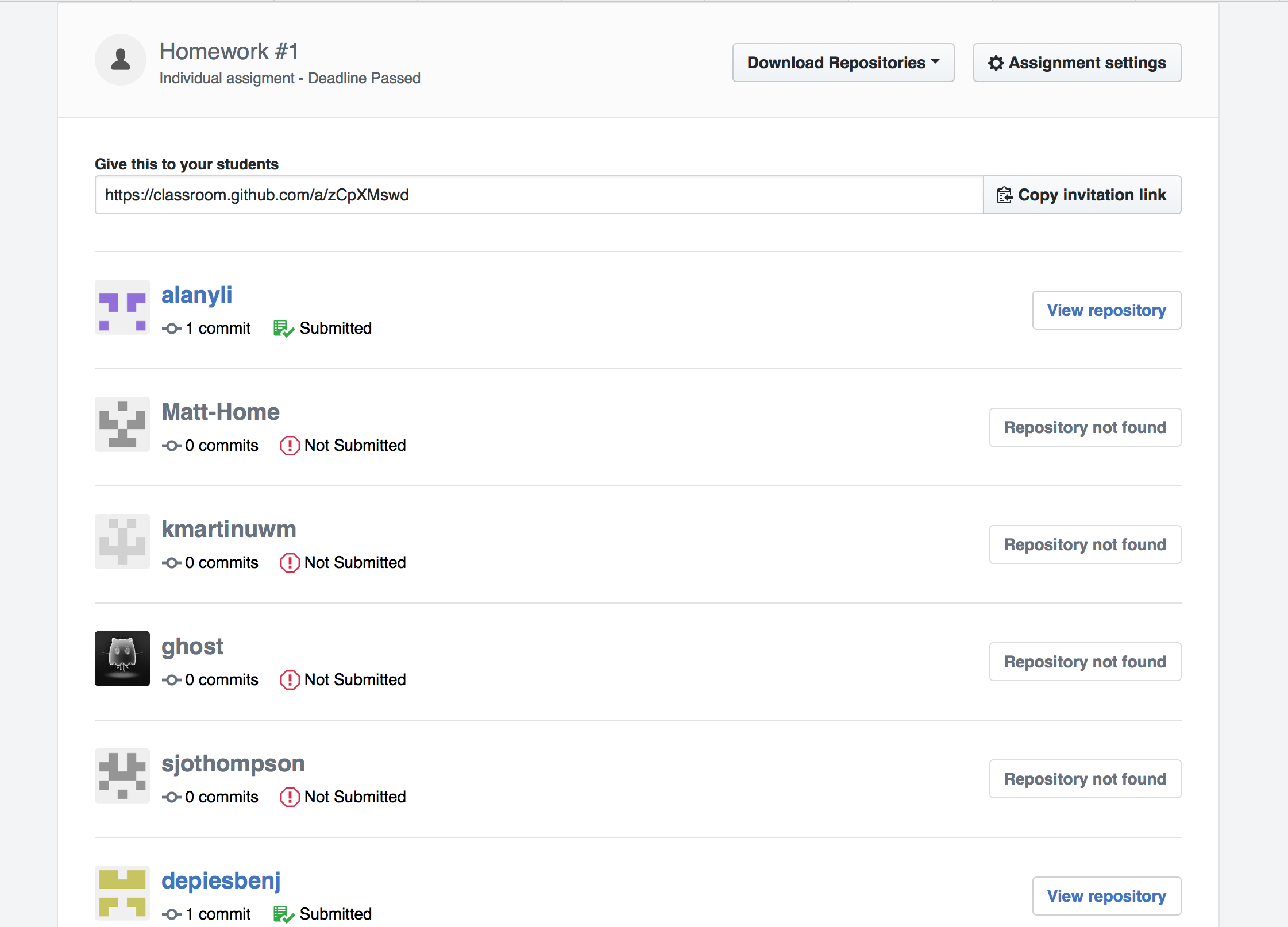Click depiesbenj's yellow identicon avatar
The height and width of the screenshot is (927, 1288).
pyautogui.click(x=122, y=894)
